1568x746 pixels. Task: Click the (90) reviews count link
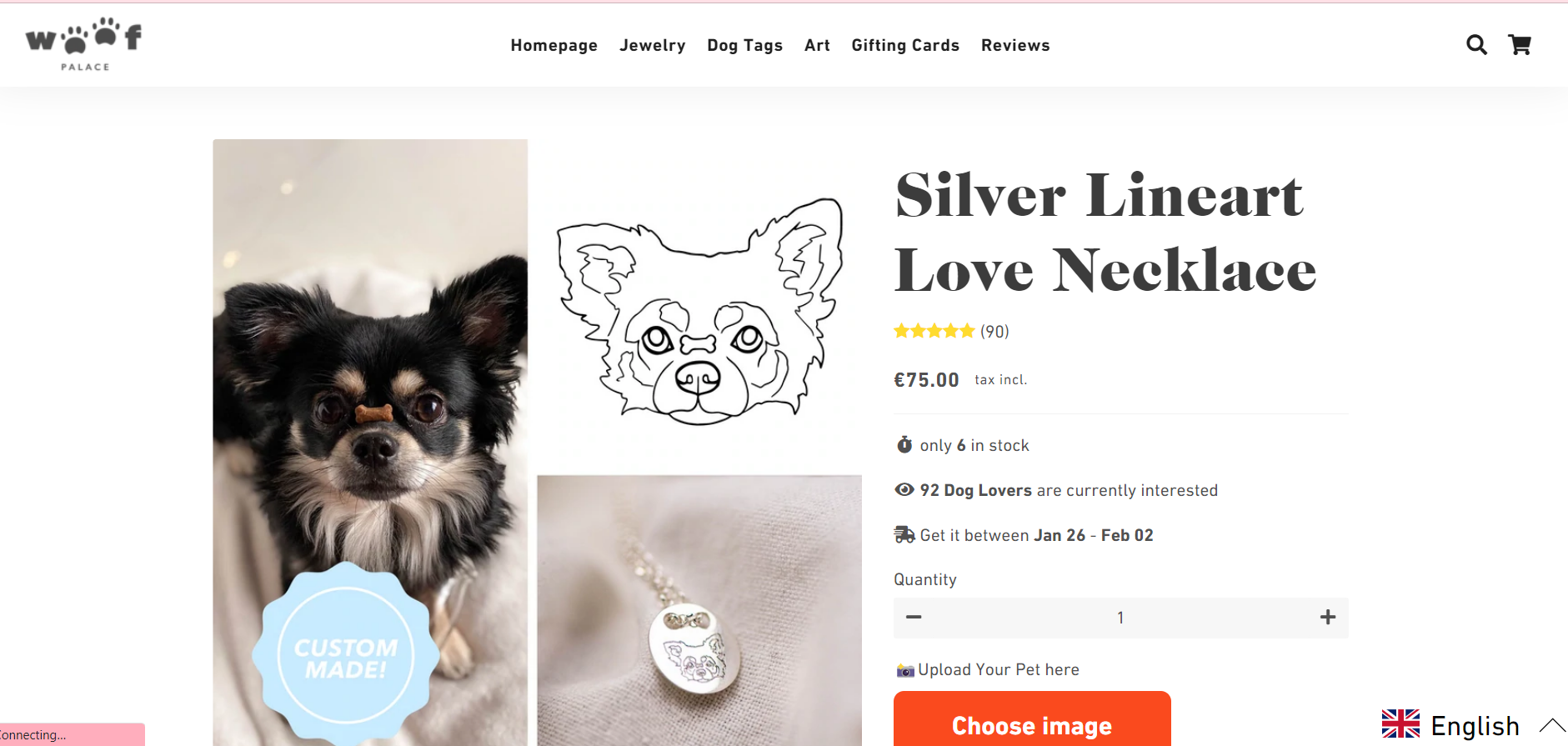tap(994, 332)
